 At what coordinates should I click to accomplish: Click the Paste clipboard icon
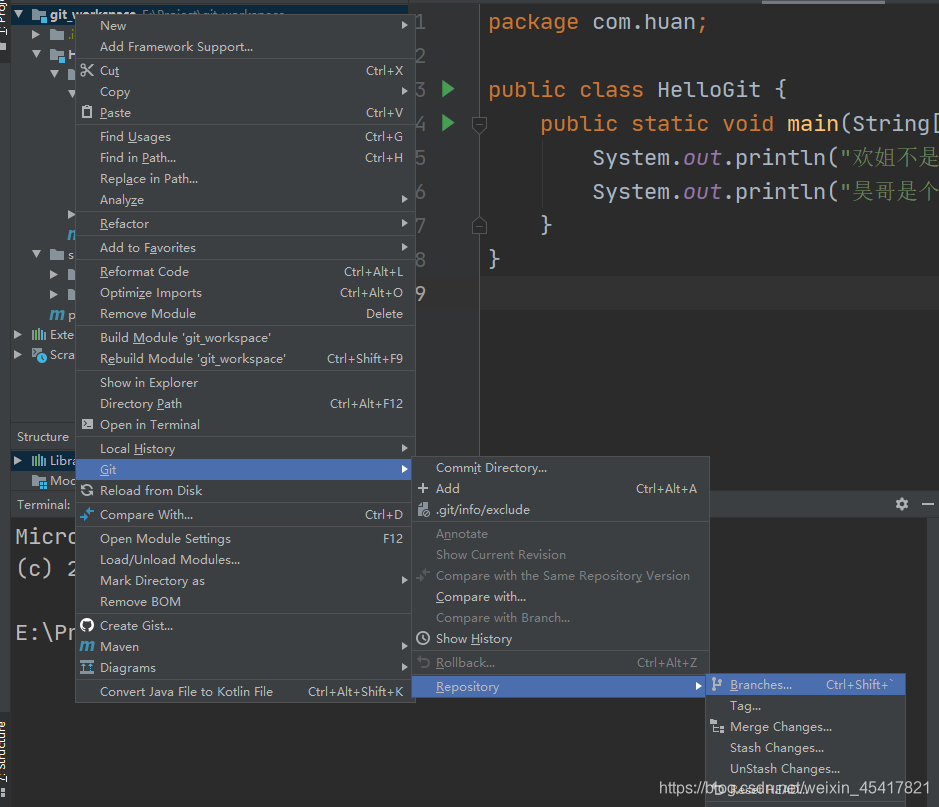tap(87, 113)
